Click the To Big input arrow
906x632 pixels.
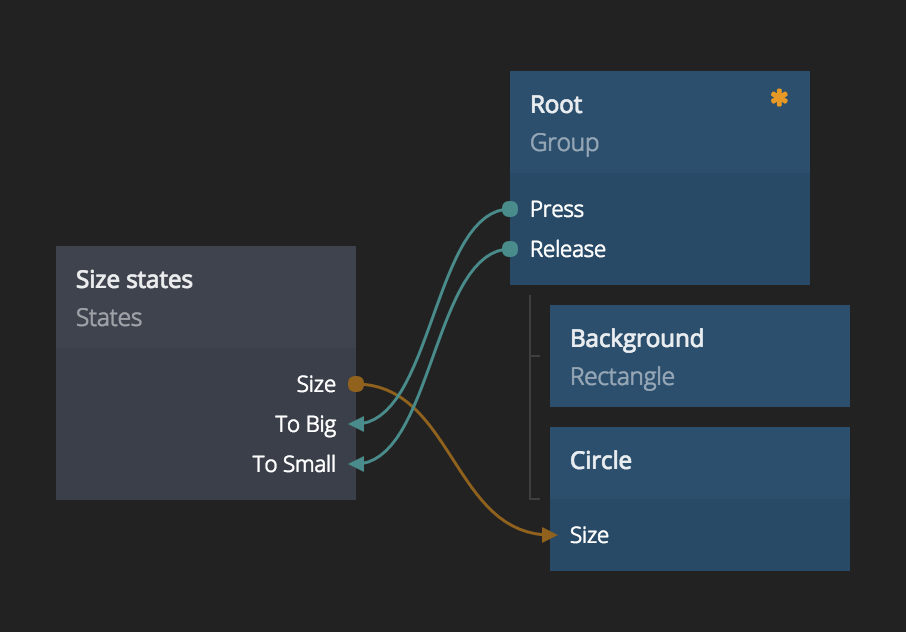[x=356, y=424]
